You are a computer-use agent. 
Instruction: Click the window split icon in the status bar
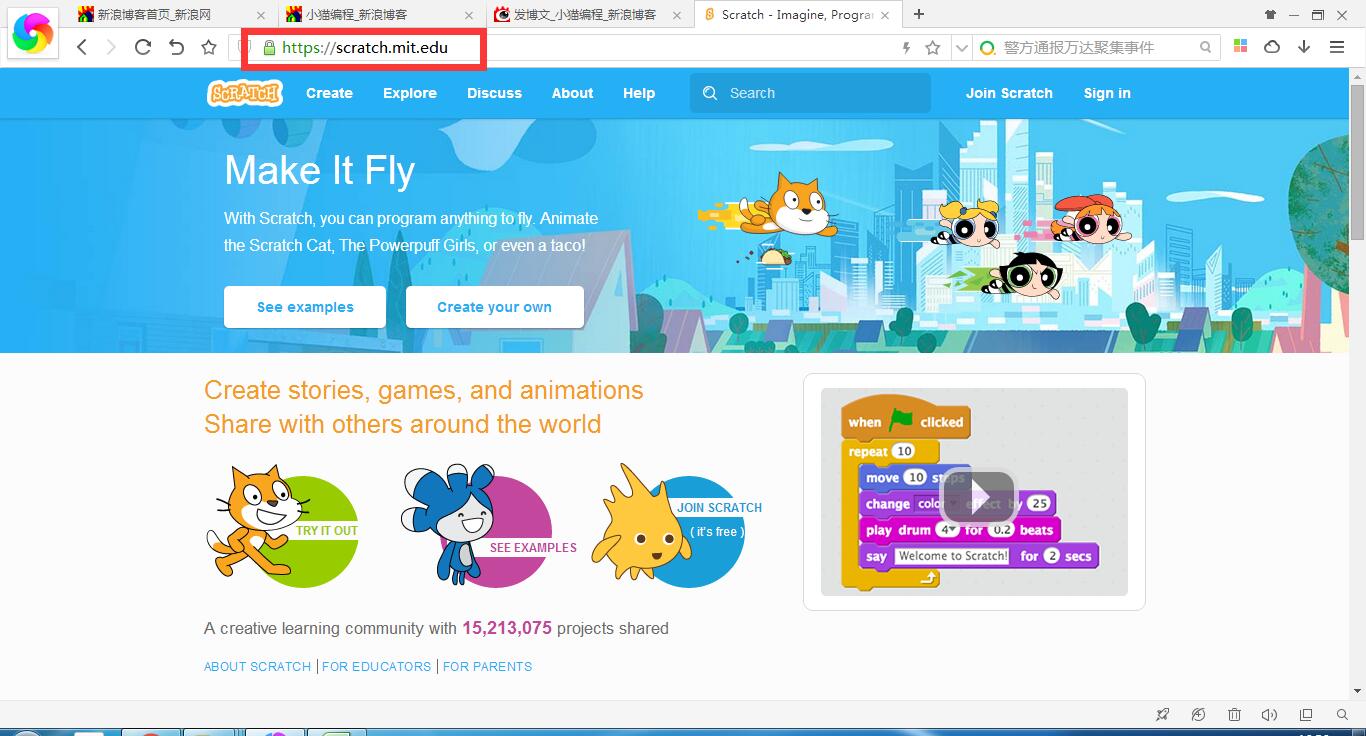tap(1306, 715)
